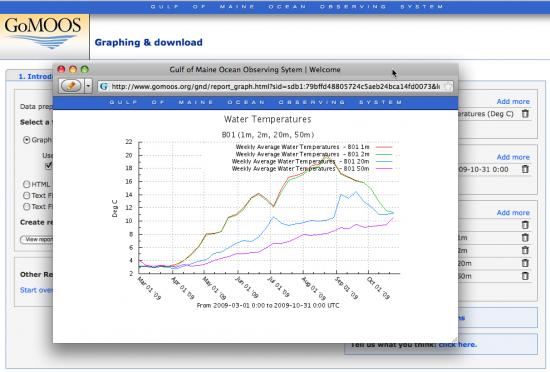Select the first Text F radio button
The image size is (550, 372).
26,195
